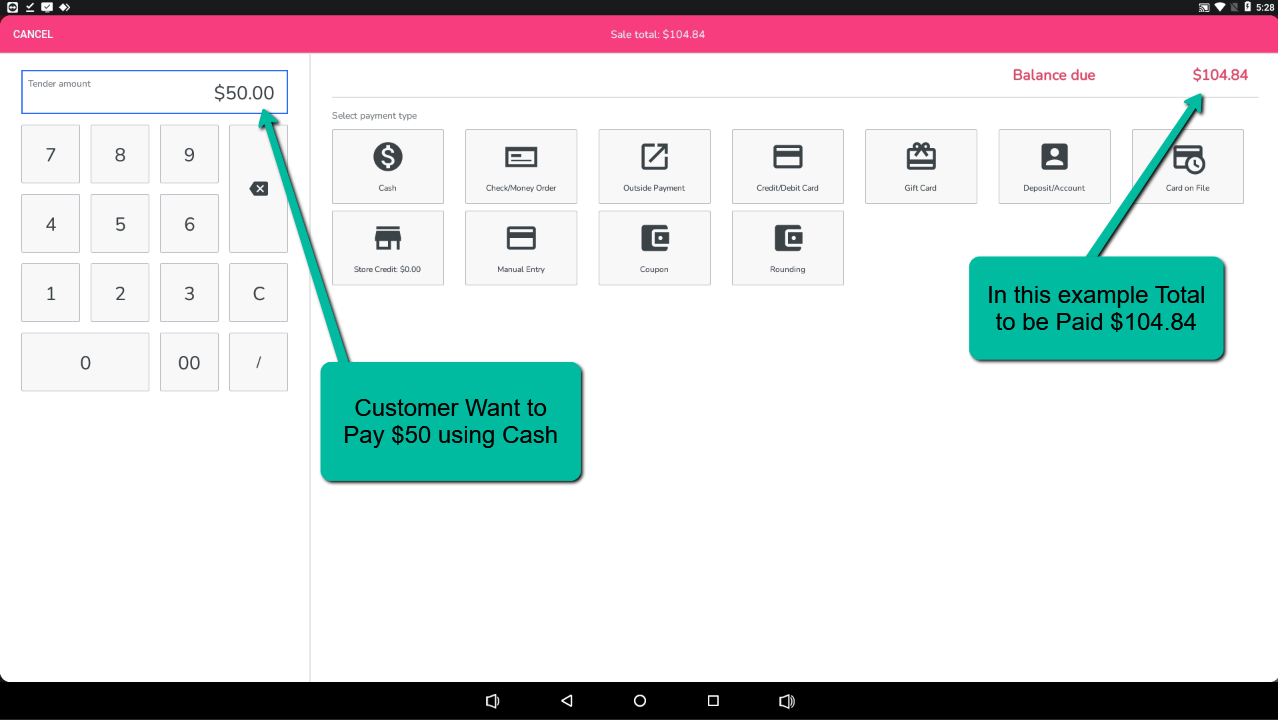Tap Android Home navigation button
This screenshot has width=1278, height=720.
point(640,701)
